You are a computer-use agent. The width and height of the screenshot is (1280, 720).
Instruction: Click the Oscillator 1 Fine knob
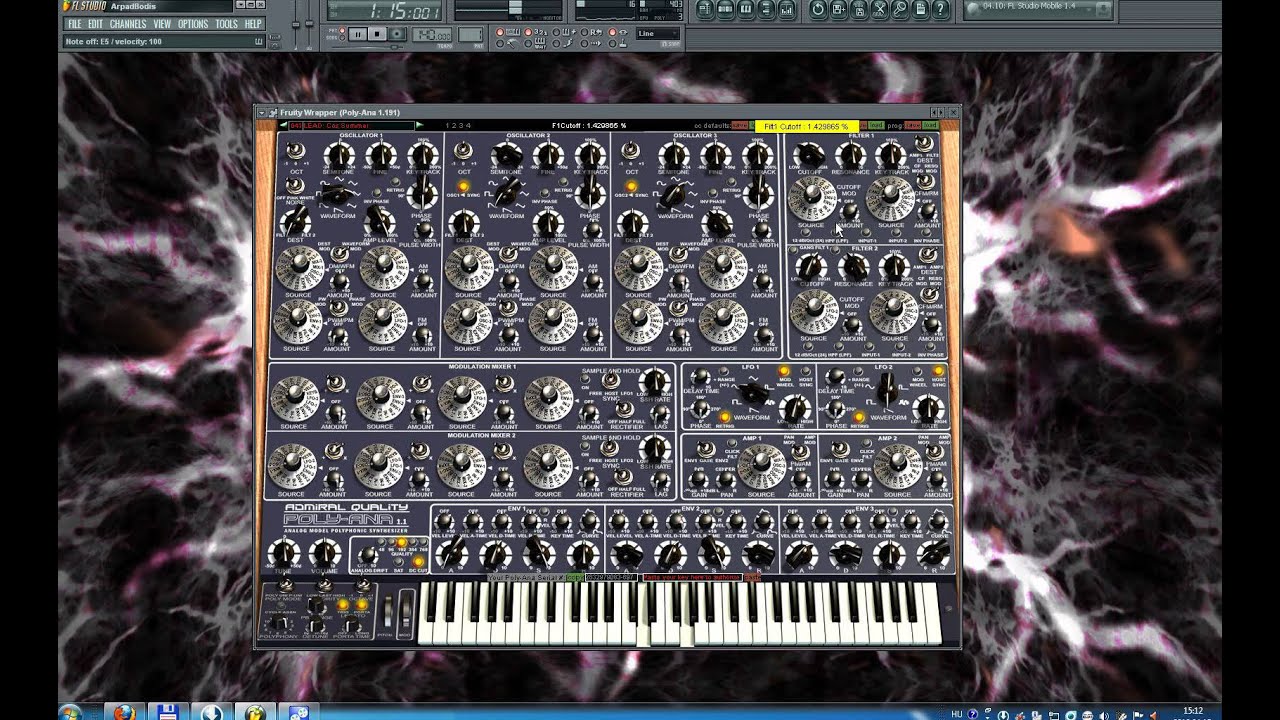(381, 154)
